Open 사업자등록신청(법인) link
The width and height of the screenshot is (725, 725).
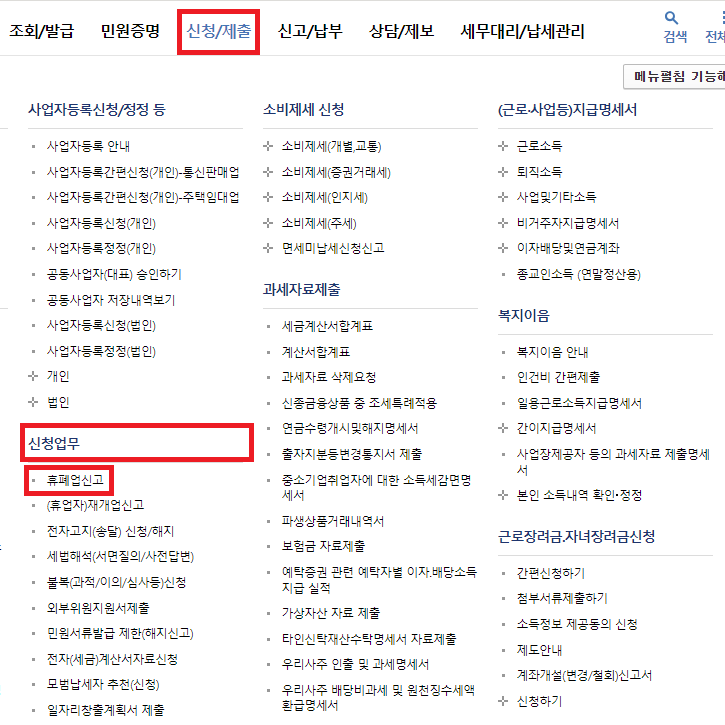click(101, 326)
